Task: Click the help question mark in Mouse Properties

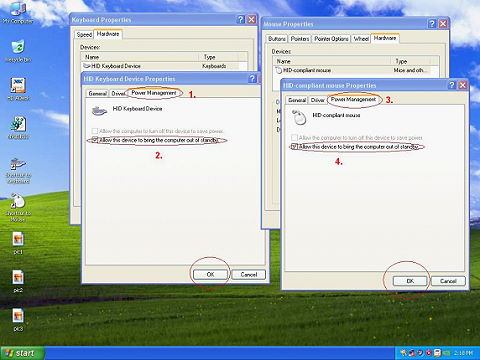Action: [x=432, y=24]
